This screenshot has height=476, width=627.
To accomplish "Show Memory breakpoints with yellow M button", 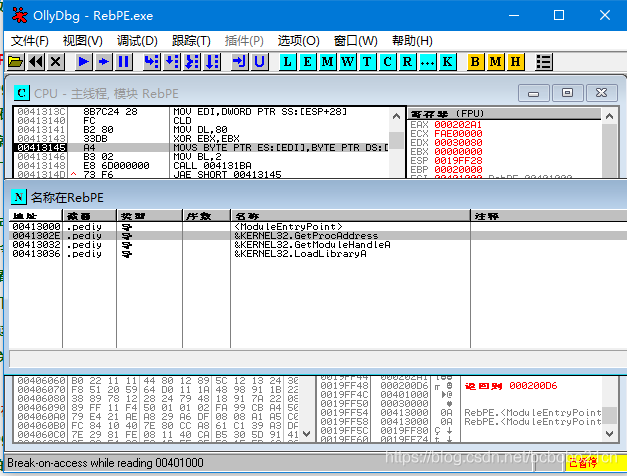I will (495, 62).
